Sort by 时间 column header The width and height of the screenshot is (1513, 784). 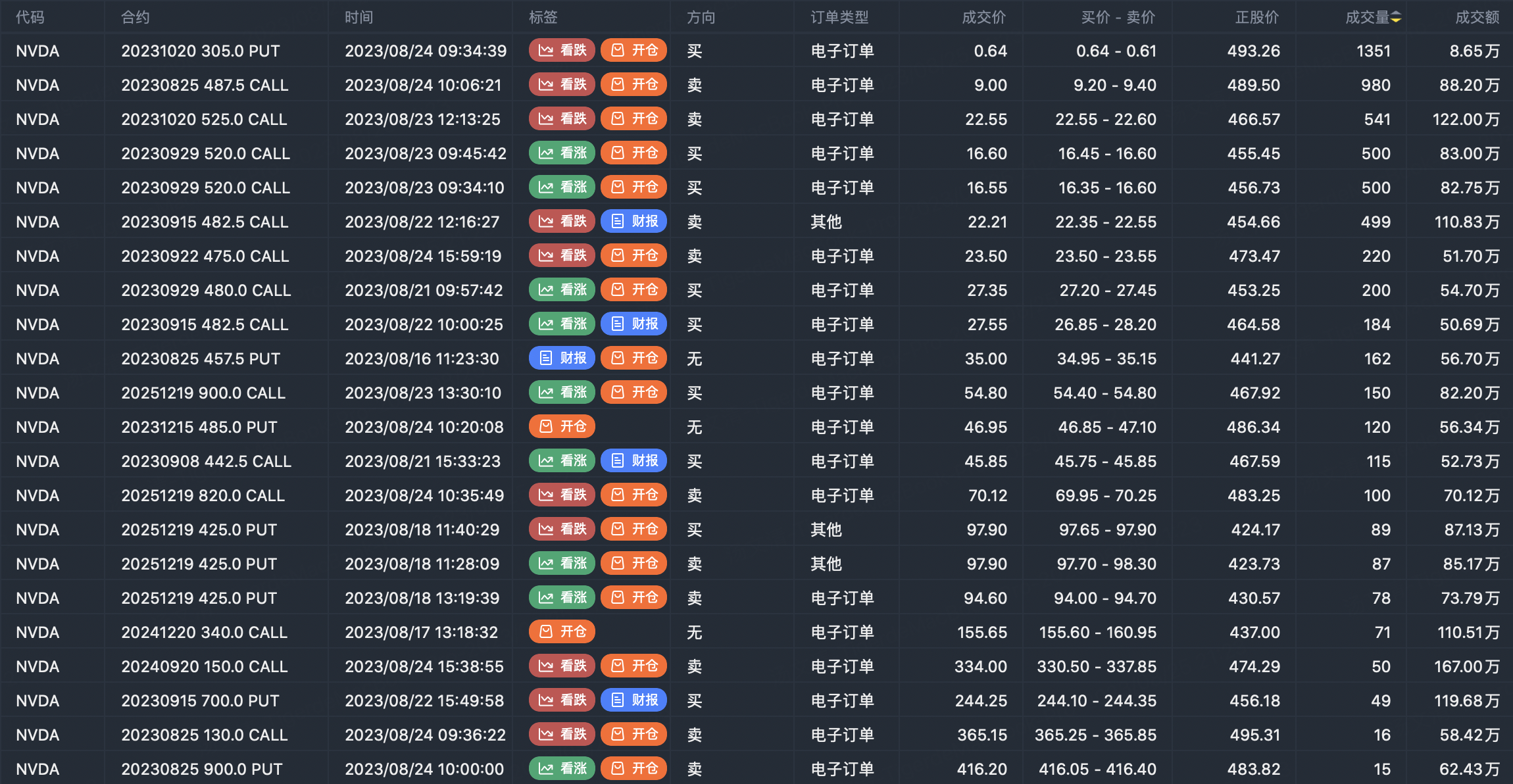pos(359,18)
